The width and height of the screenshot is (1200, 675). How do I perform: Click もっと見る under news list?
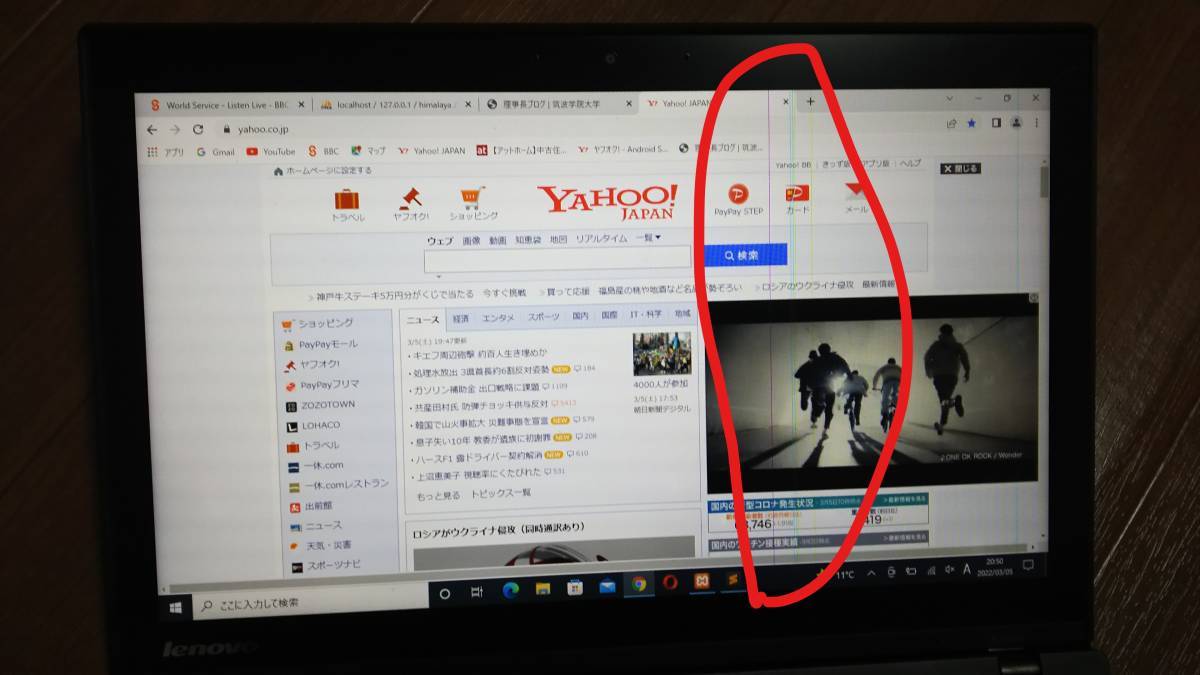click(x=438, y=494)
